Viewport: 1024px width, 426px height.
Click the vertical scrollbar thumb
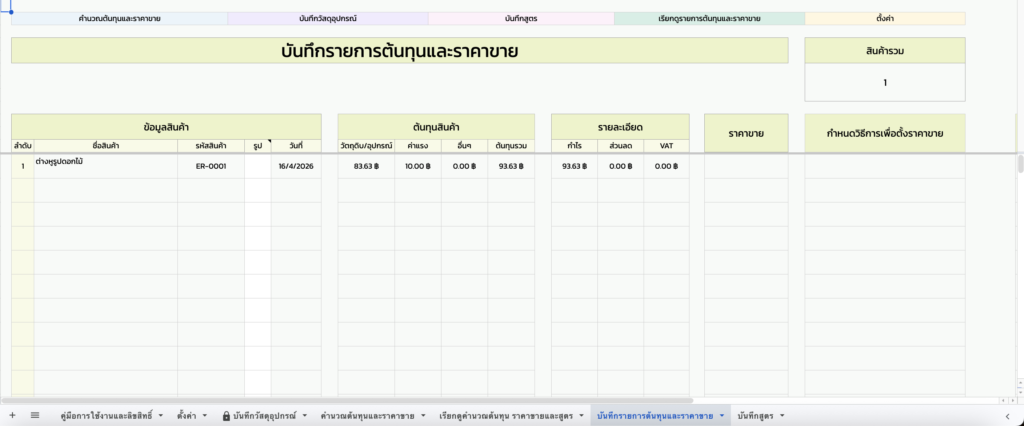pos(1020,163)
